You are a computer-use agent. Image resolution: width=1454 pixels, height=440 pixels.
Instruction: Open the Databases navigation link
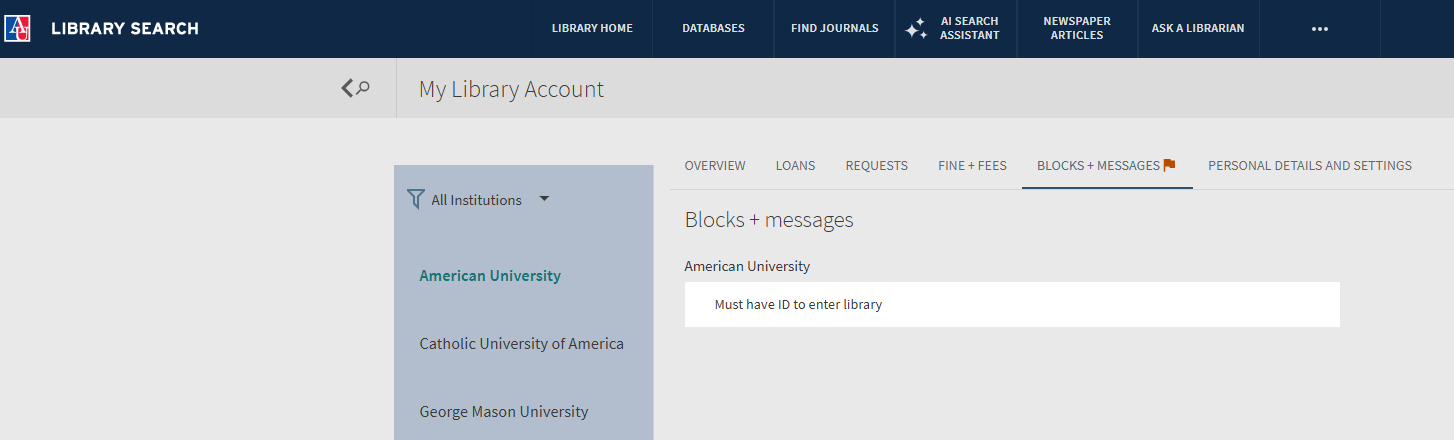[713, 28]
